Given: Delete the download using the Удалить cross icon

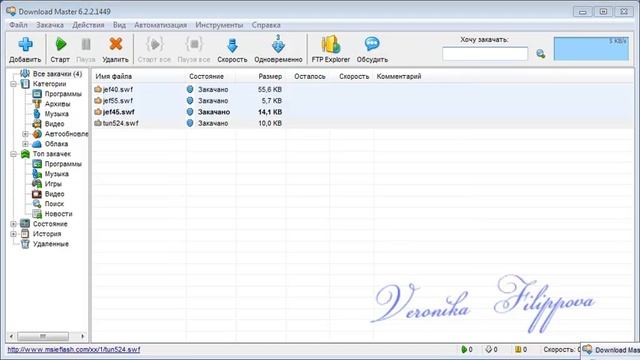Looking at the screenshot, I should click(x=116, y=44).
